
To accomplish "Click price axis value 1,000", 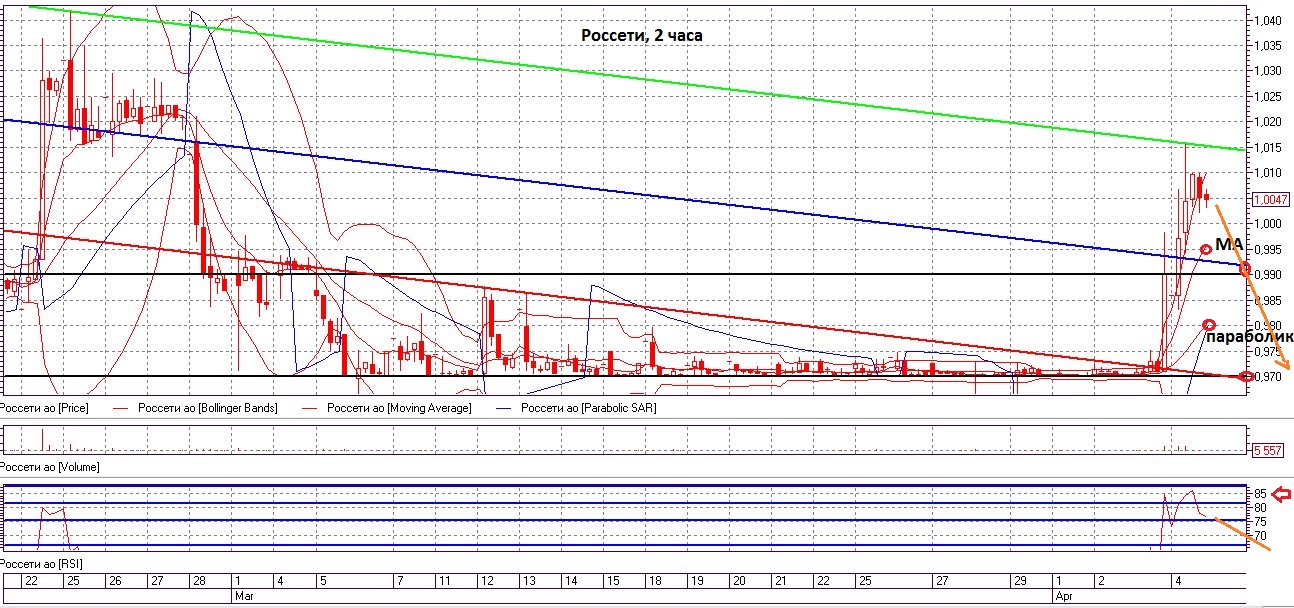I will pos(1270,224).
